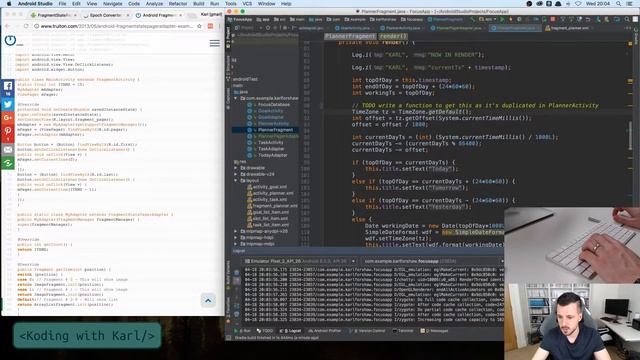Click the Apple menu icon
The width and height of the screenshot is (640, 360).
pos(9,4)
